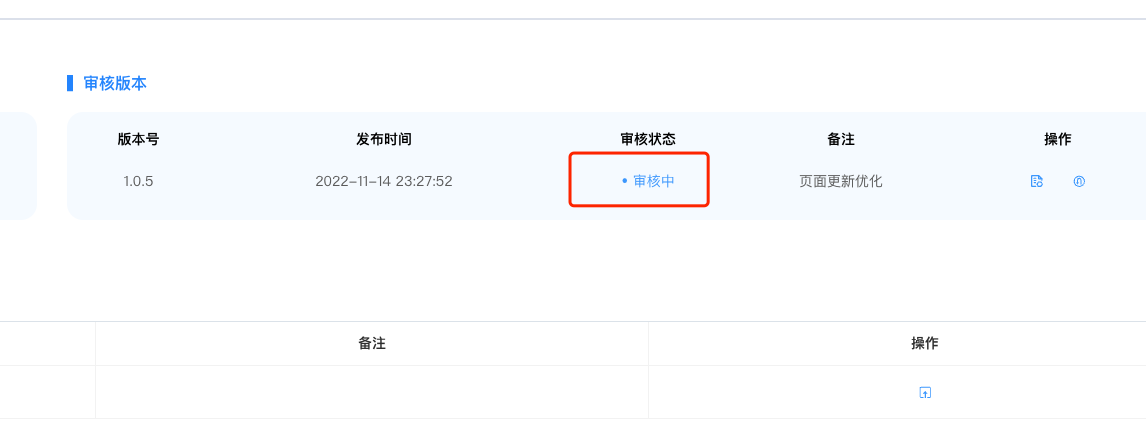Click the 操作 header in lower table
Viewport: 1146px width, 446px height.
[x=925, y=344]
